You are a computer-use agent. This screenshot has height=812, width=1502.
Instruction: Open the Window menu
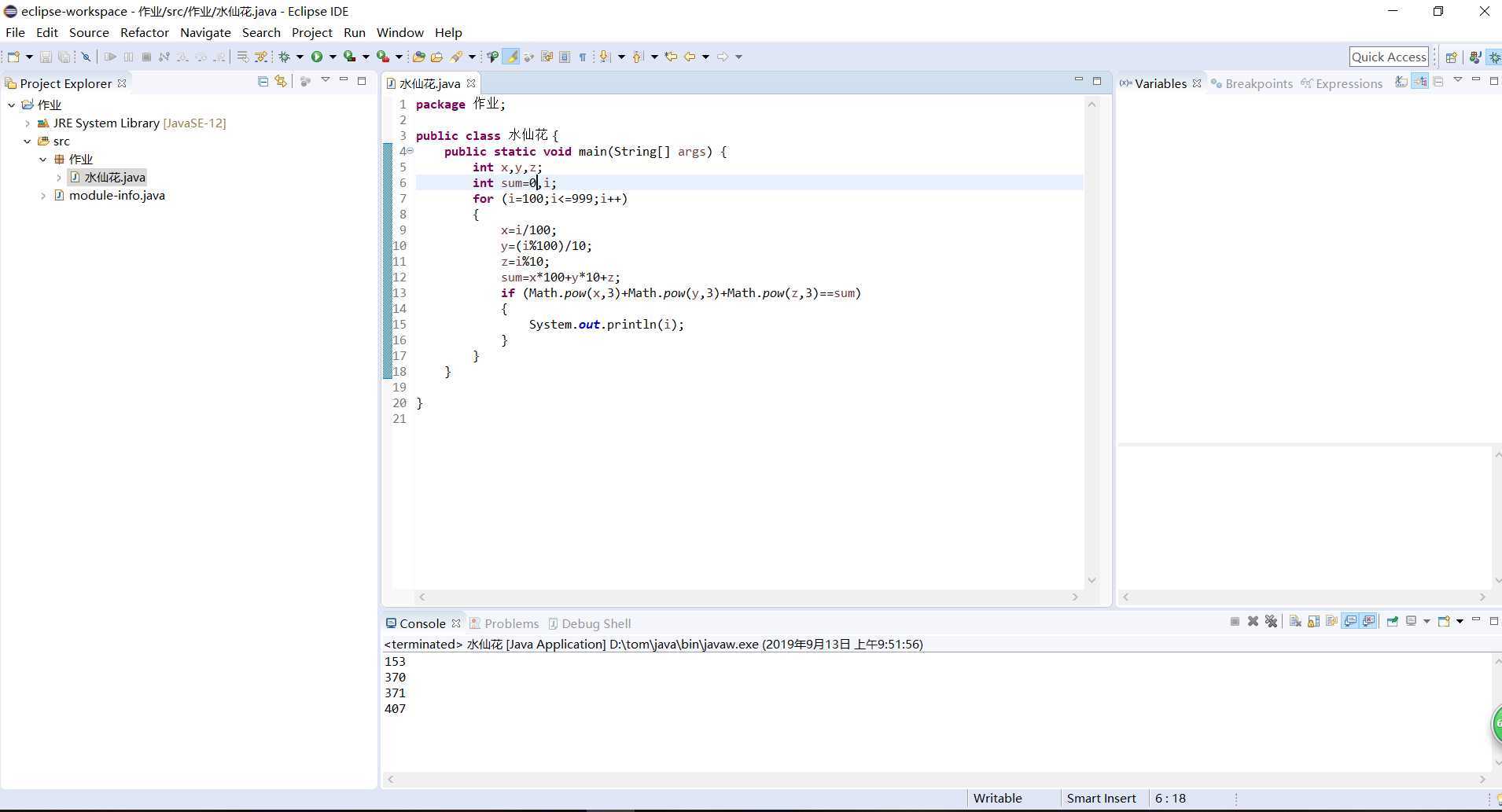pos(399,32)
